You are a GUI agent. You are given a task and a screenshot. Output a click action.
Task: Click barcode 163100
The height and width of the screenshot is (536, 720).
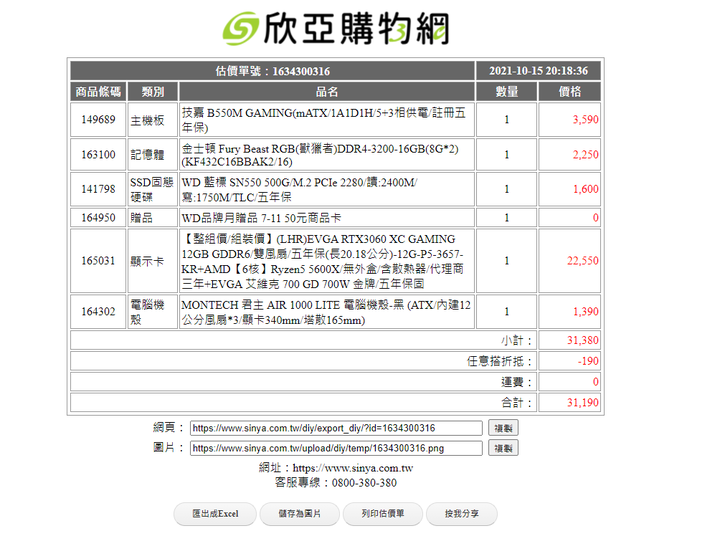pos(98,154)
